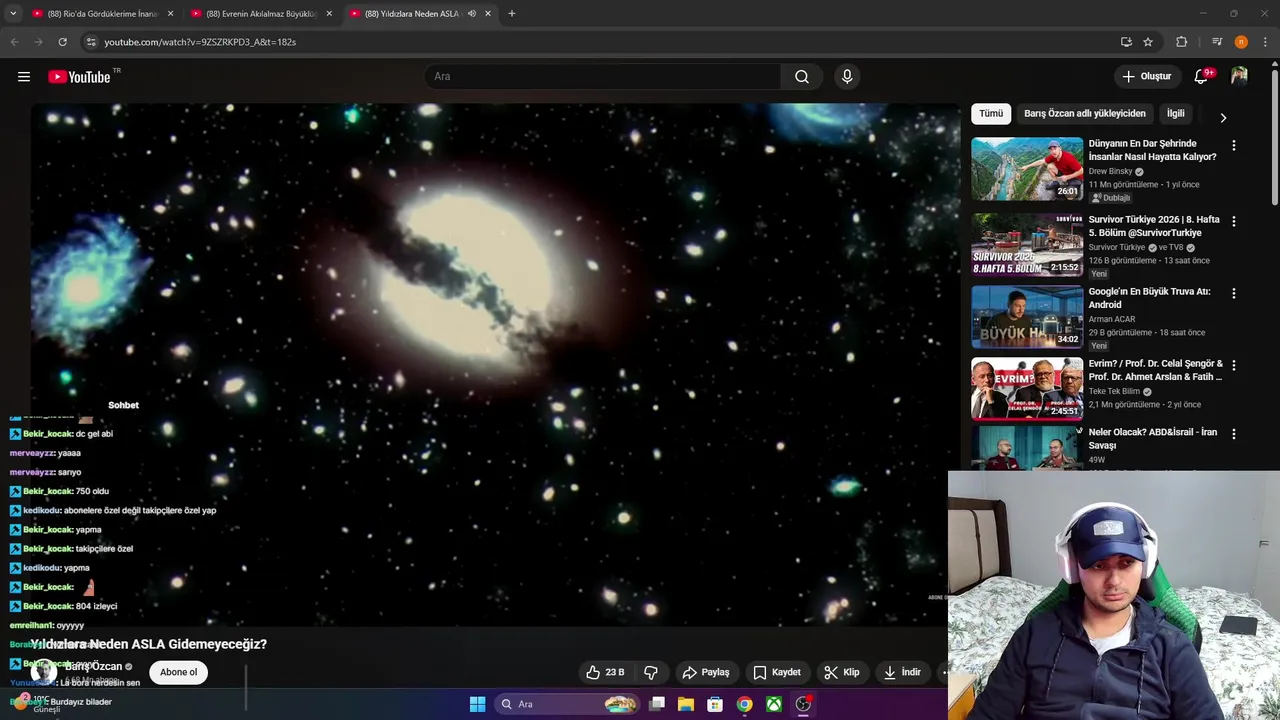Click the Paylaş share button
The width and height of the screenshot is (1280, 720).
(x=706, y=672)
